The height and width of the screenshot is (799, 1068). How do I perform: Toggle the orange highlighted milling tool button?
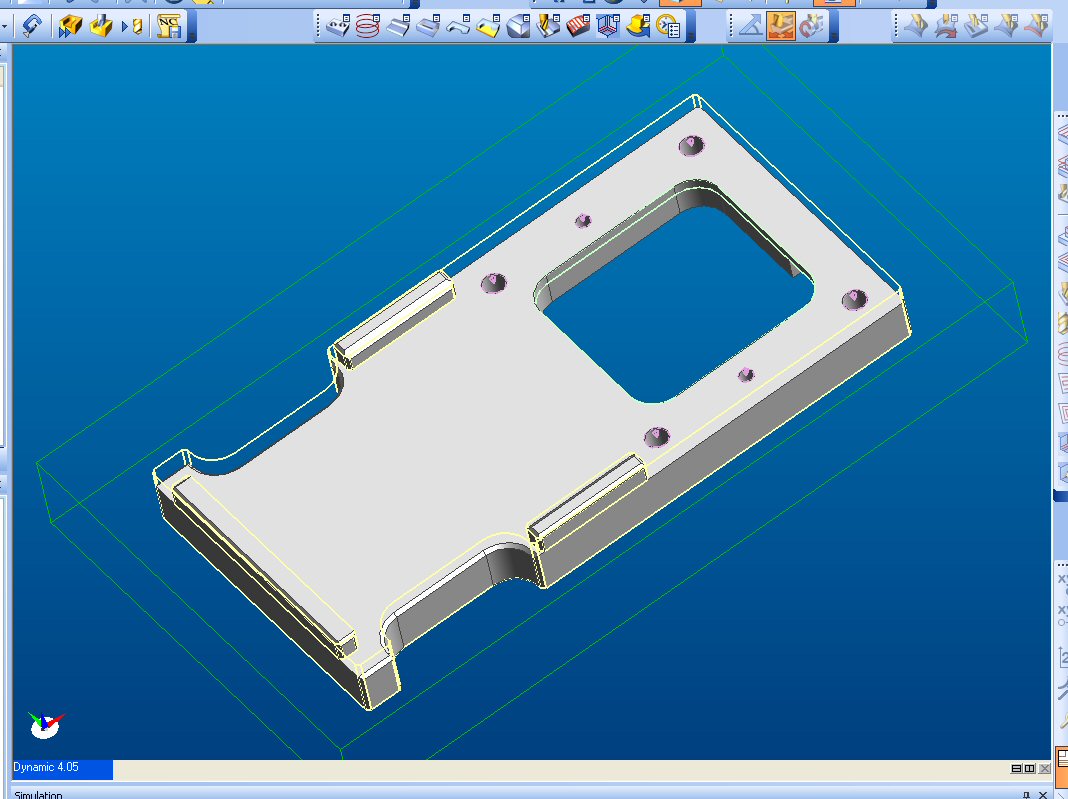tap(780, 27)
